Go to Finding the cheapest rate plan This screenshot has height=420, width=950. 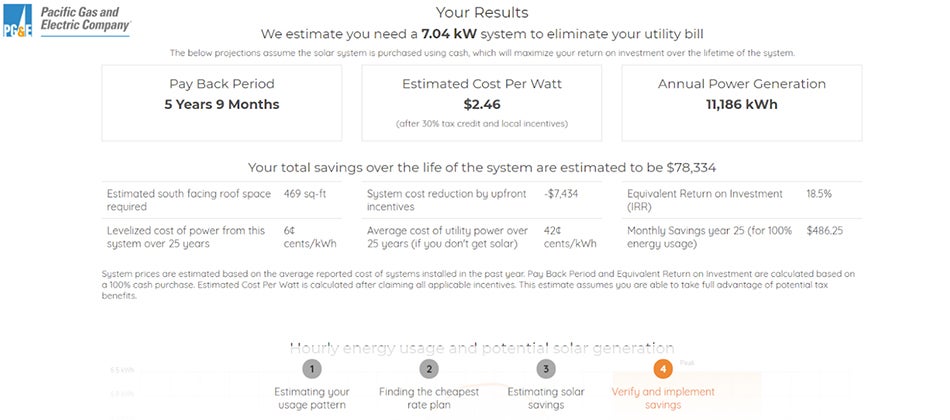point(428,398)
